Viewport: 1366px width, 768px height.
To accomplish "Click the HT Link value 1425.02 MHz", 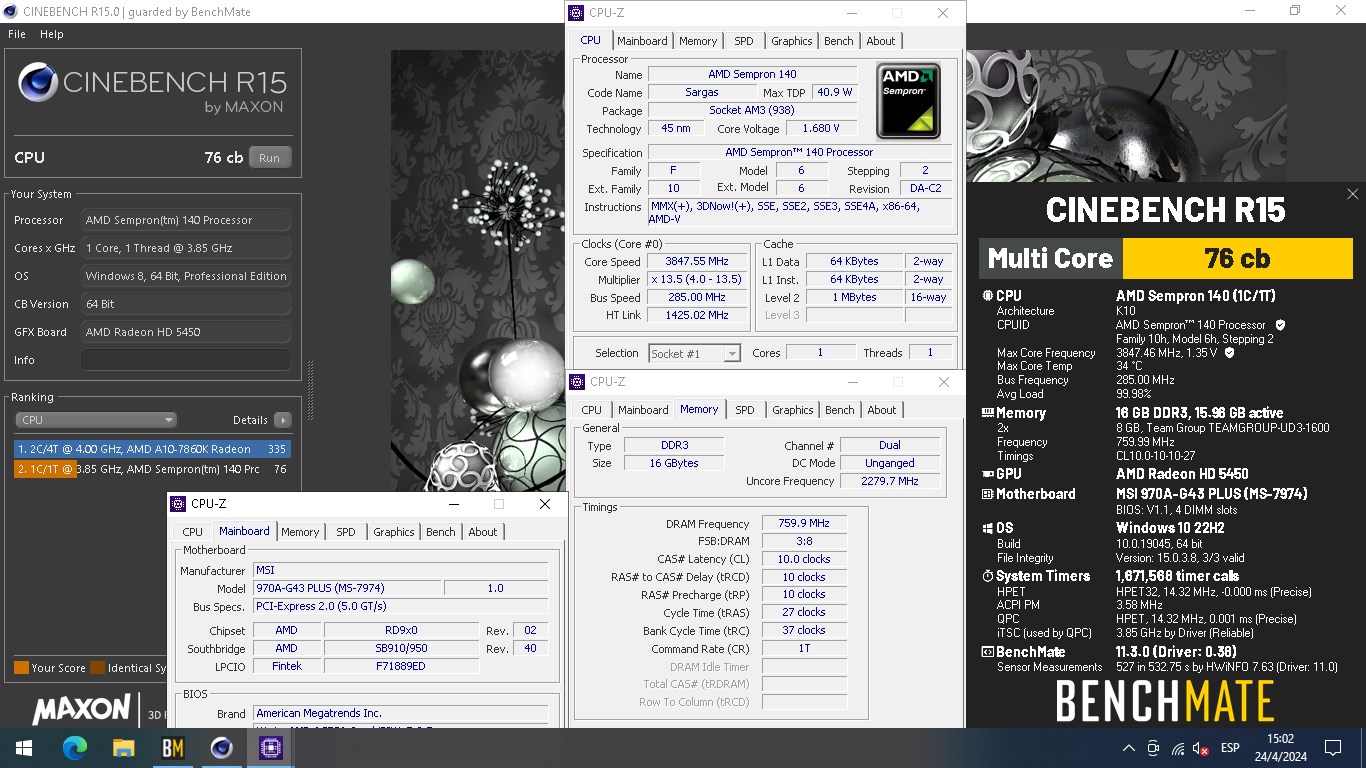I will click(697, 315).
